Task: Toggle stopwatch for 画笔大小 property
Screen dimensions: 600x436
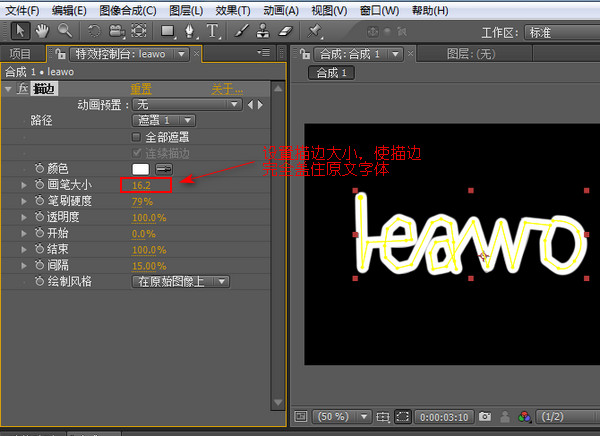Action: pyautogui.click(x=39, y=185)
